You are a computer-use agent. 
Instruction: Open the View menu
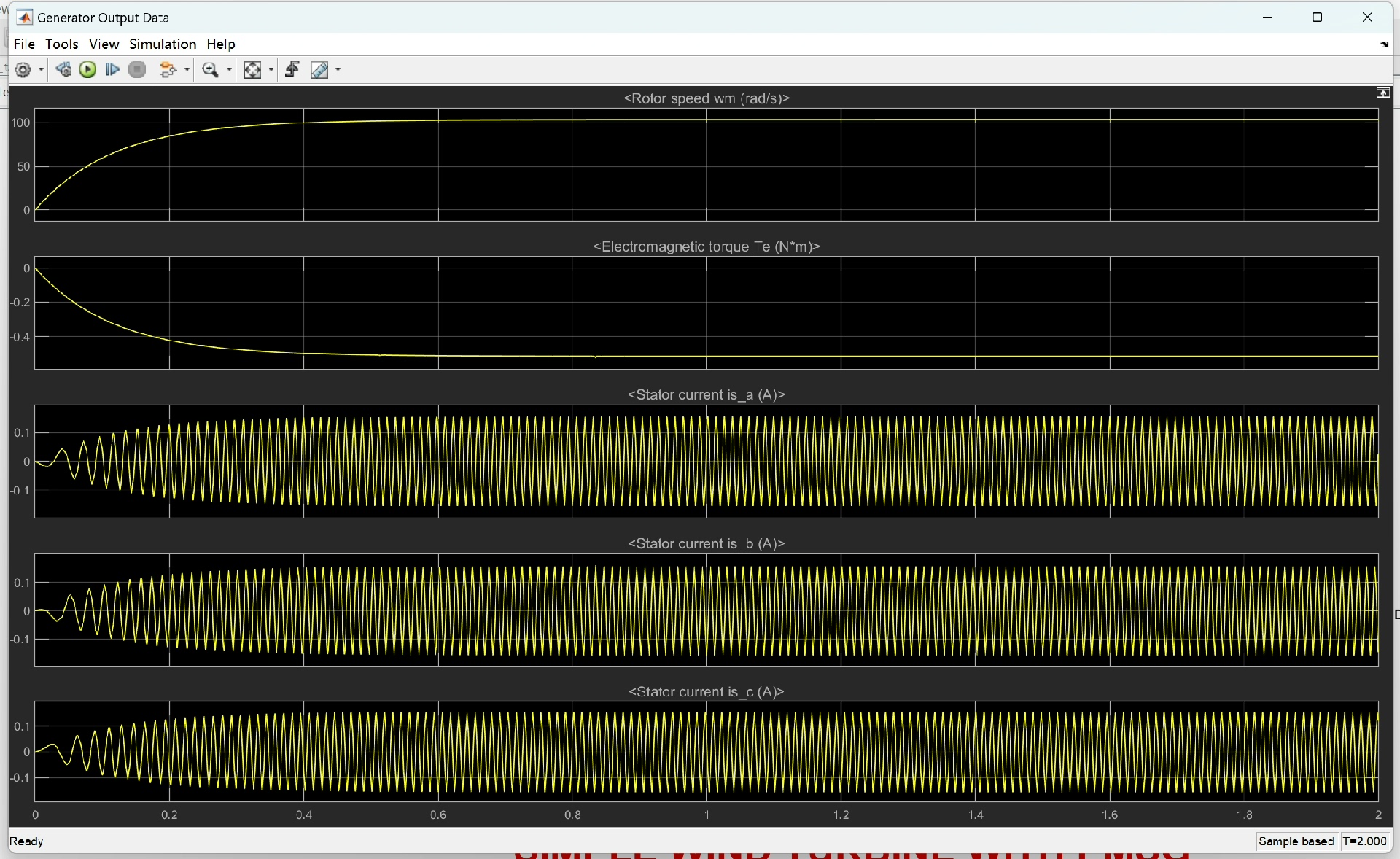pyautogui.click(x=104, y=44)
